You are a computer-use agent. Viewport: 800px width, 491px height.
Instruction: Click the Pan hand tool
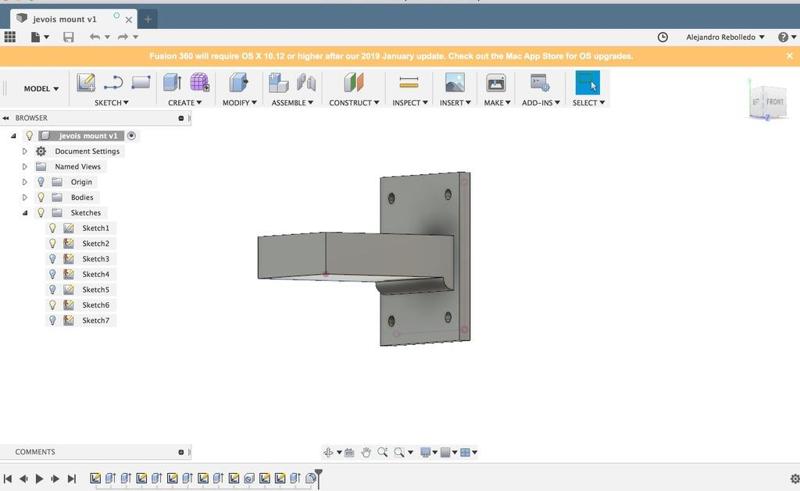[366, 452]
